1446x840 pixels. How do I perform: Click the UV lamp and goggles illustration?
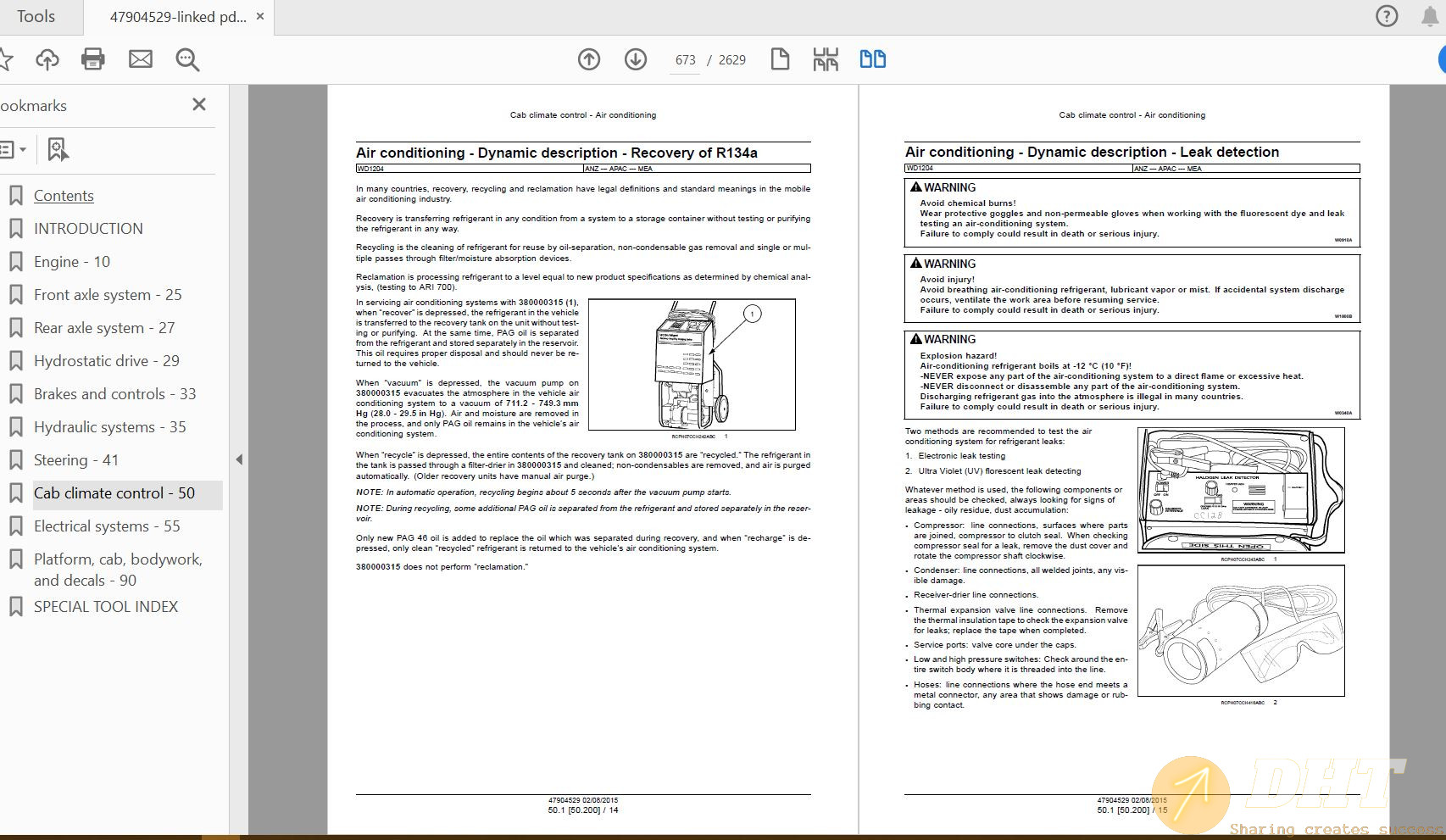pos(1241,631)
